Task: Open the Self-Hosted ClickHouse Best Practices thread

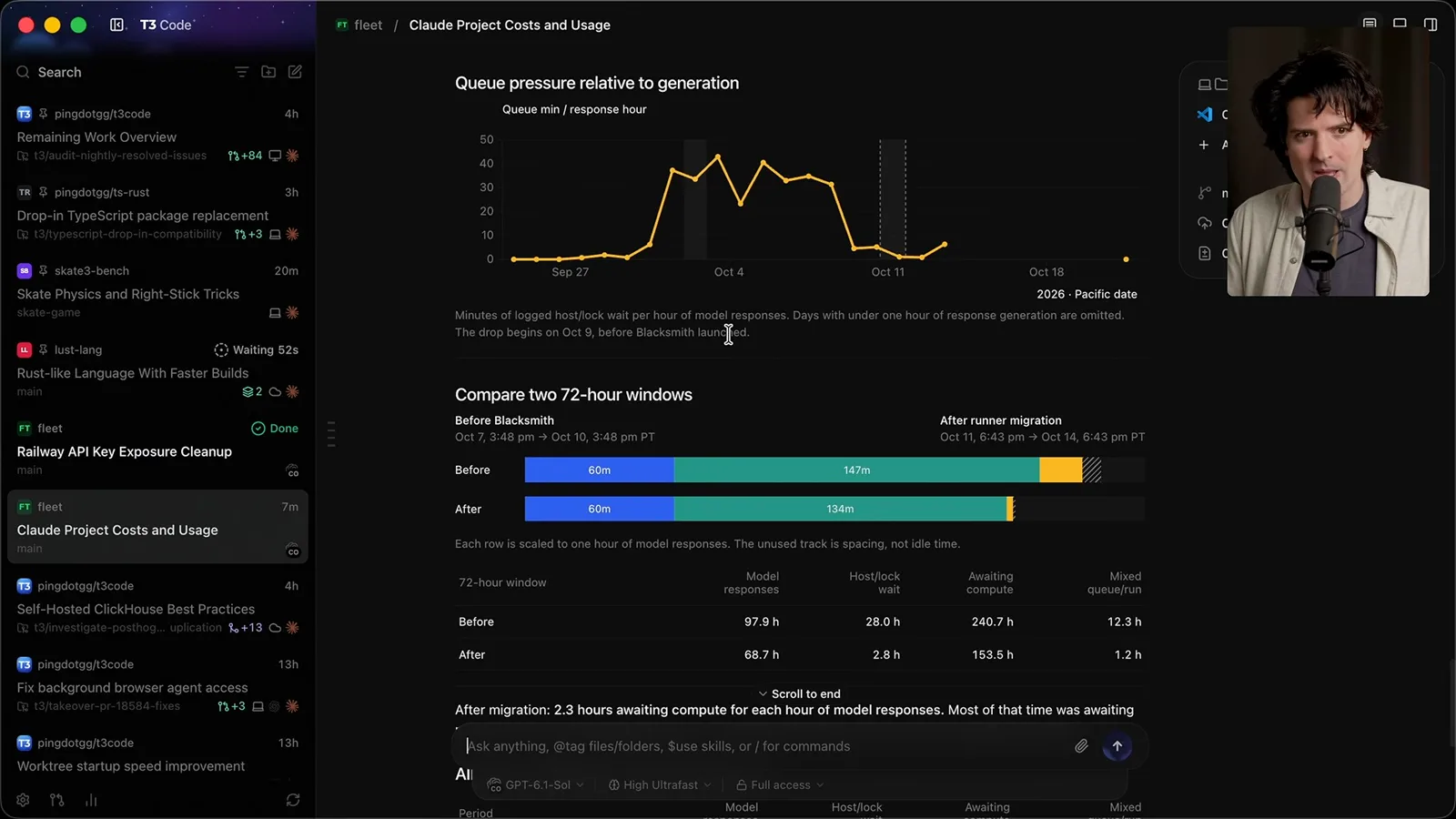Action: (x=157, y=606)
